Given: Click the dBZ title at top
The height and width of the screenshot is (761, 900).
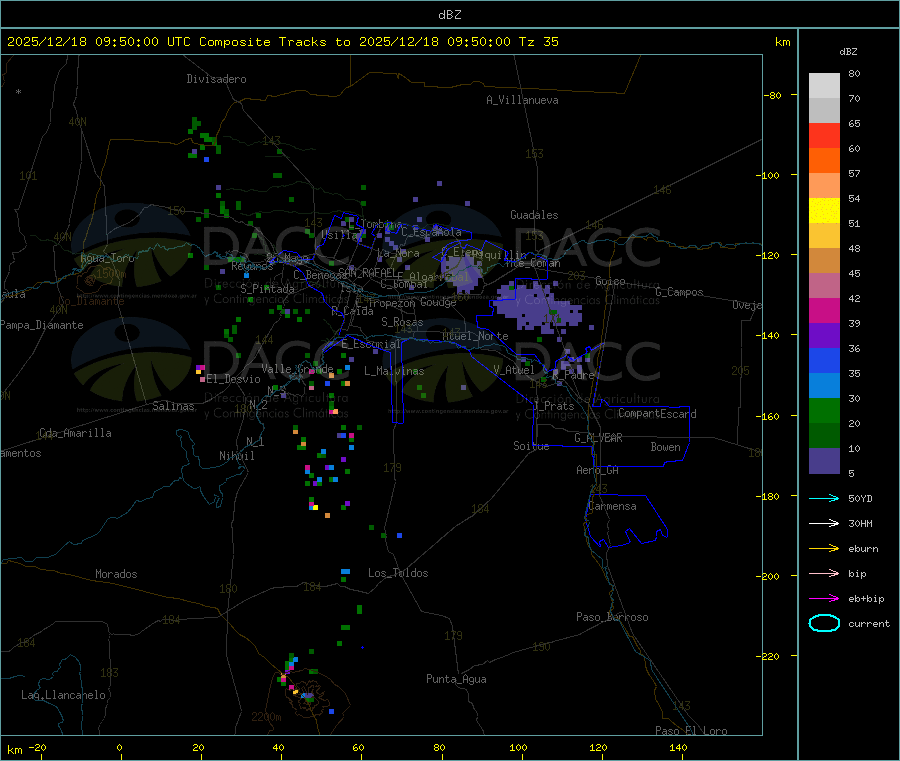Looking at the screenshot, I should pos(449,15).
